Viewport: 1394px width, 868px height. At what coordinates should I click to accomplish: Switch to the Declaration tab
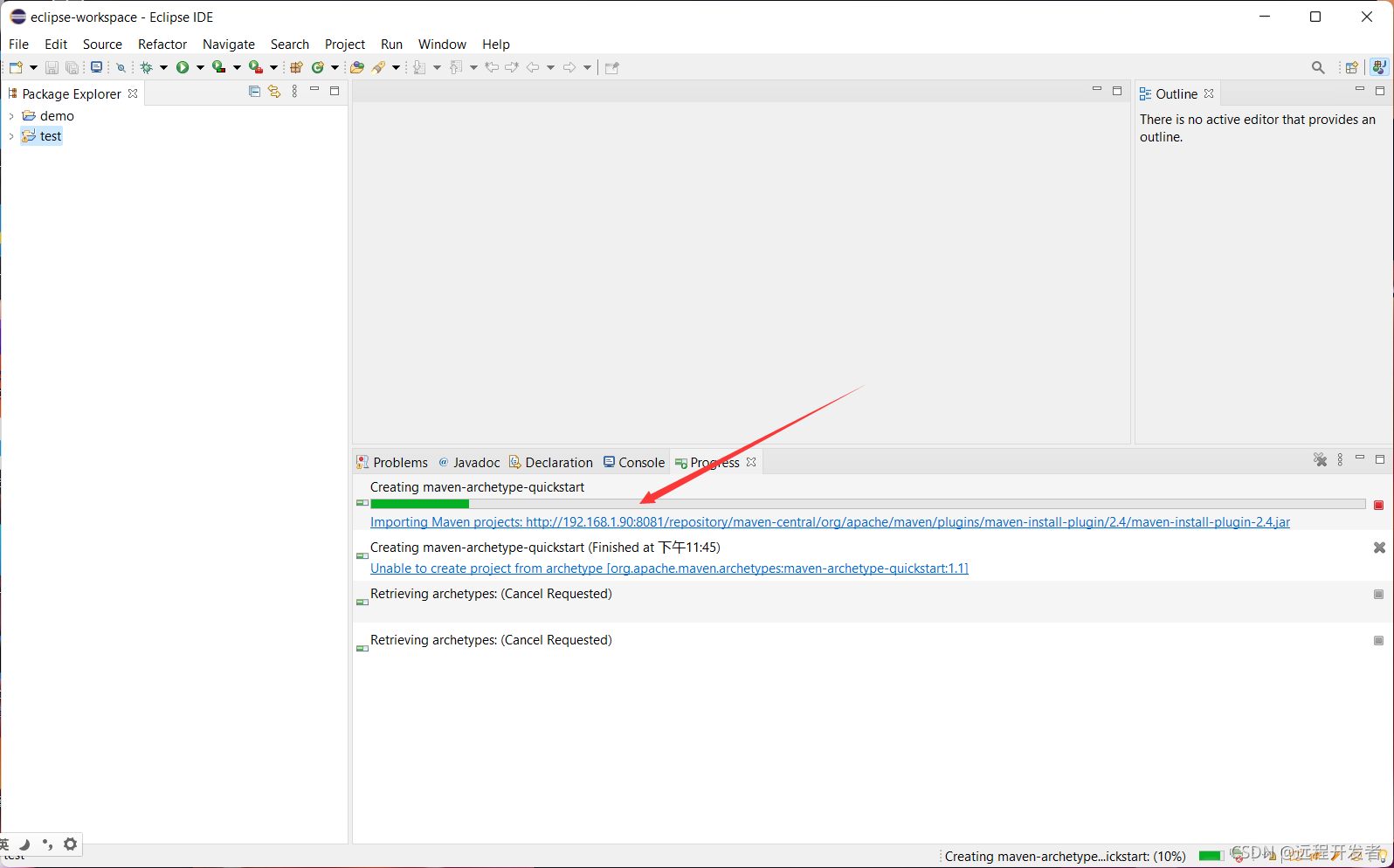(x=551, y=462)
